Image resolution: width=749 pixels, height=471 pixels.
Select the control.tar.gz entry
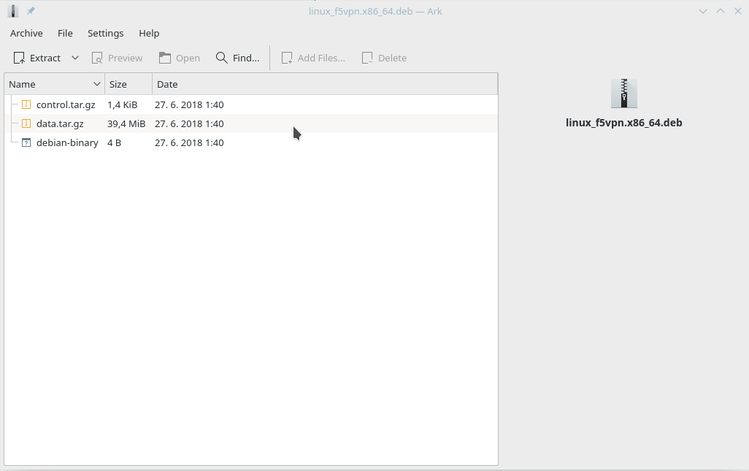65,105
